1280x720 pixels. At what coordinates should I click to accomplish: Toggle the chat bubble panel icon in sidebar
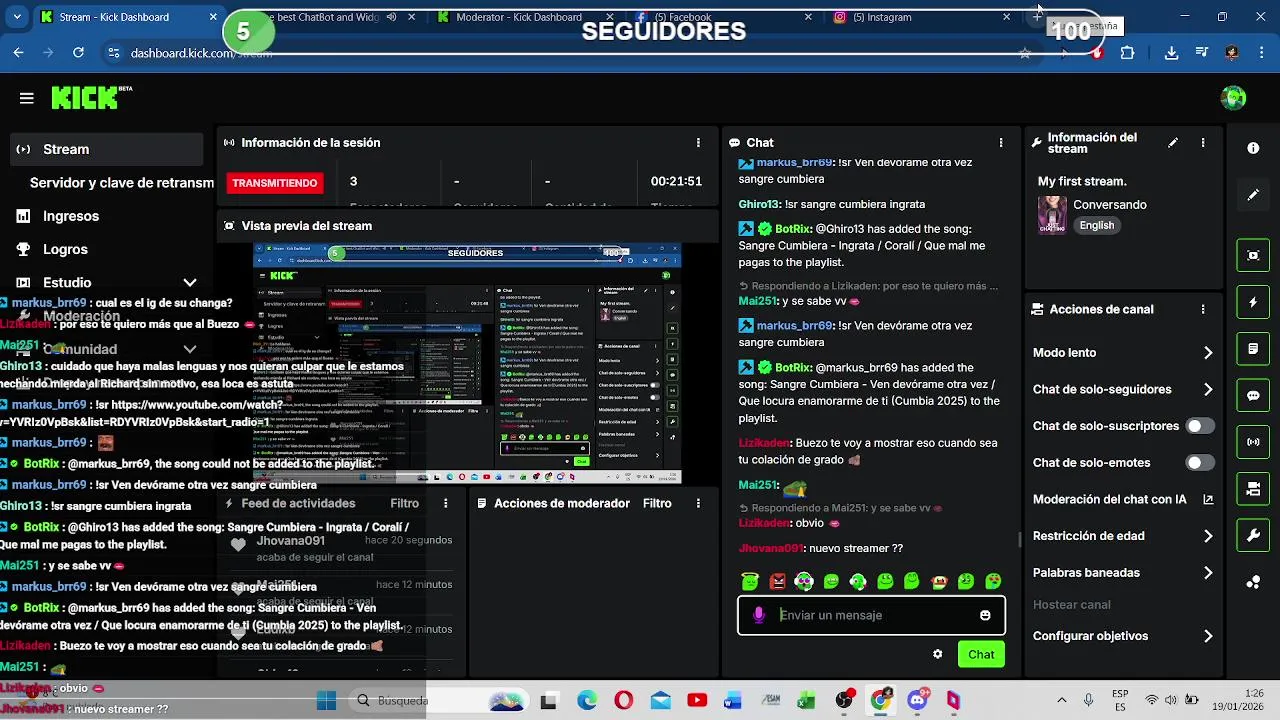coord(1253,395)
